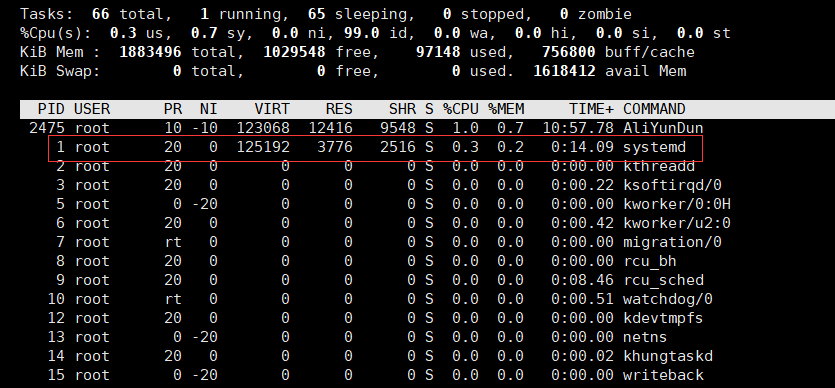835x388 pixels.
Task: Click the rt priority of migration/0
Action: 173,242
